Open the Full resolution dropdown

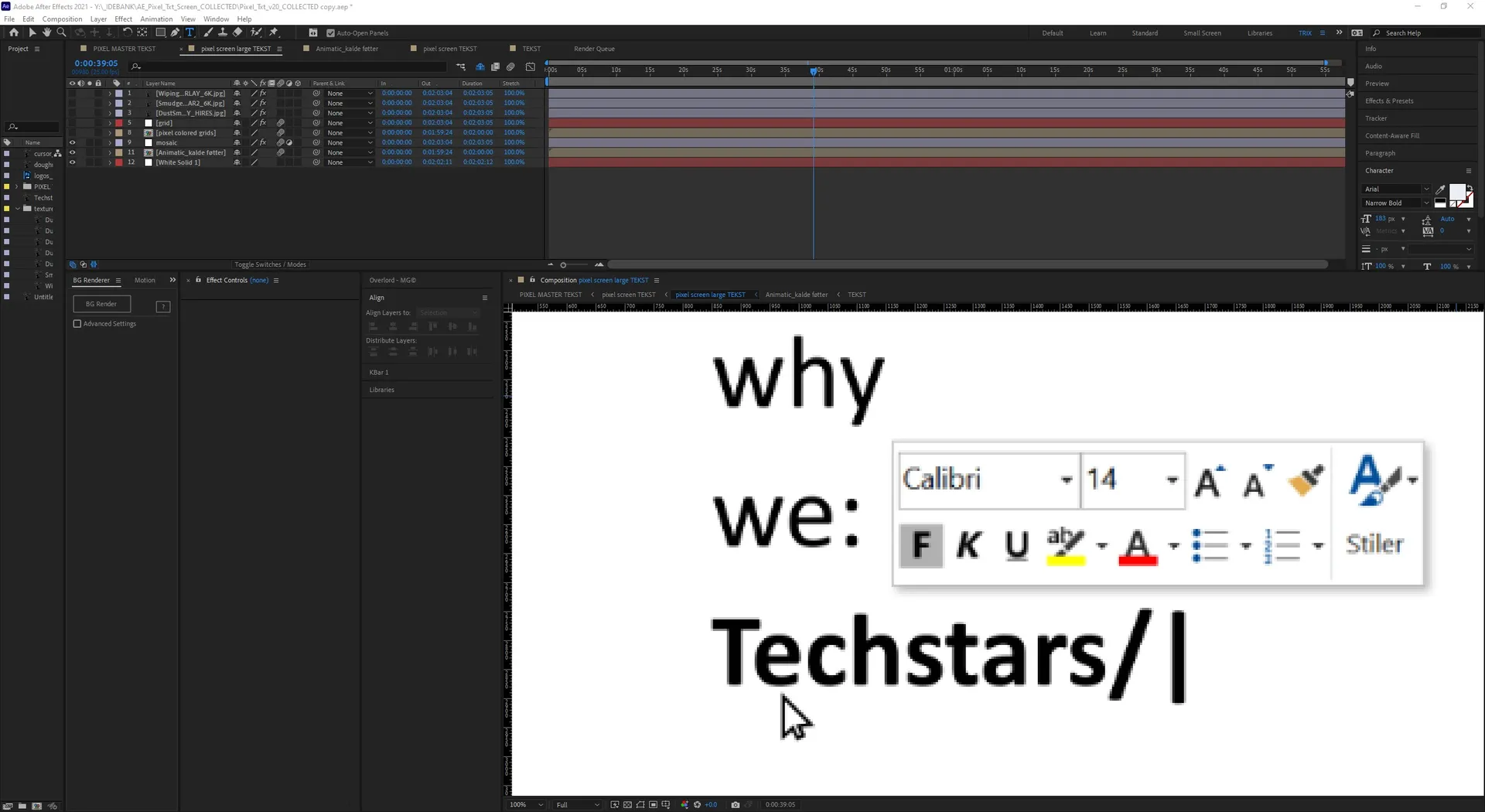point(578,804)
